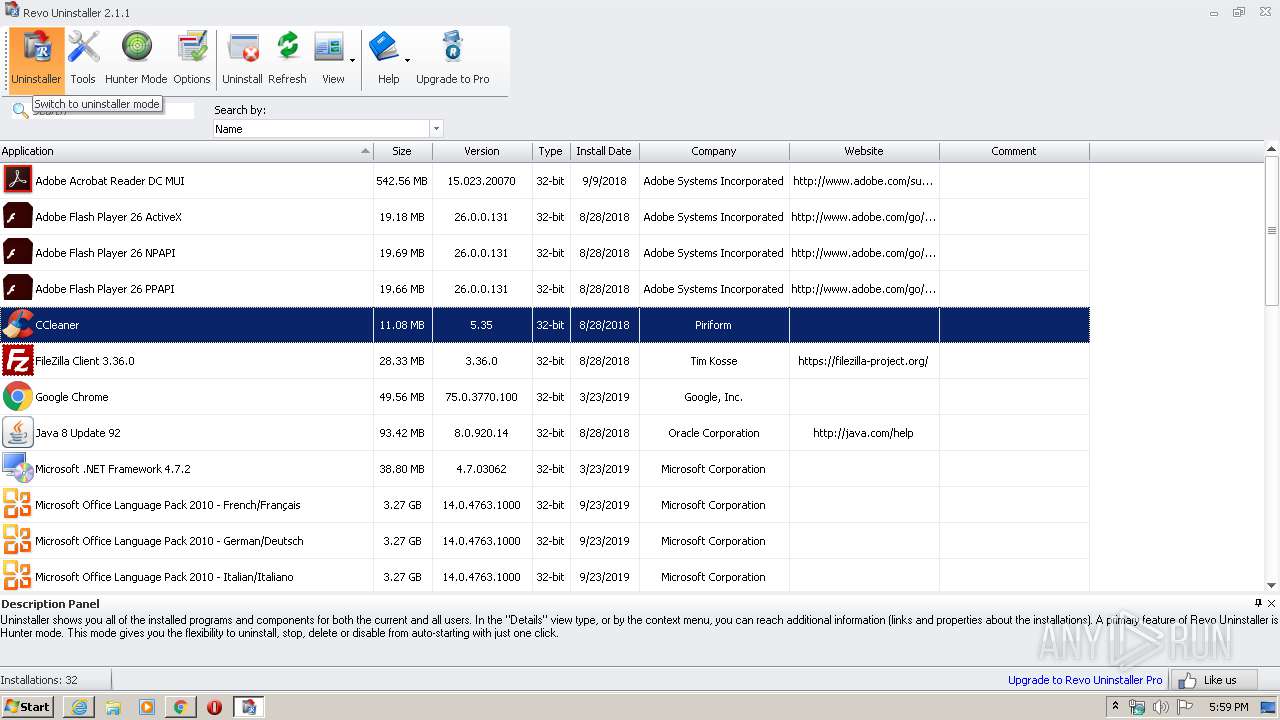Image resolution: width=1280 pixels, height=720 pixels.
Task: Sort by Comment column header
Action: click(x=1014, y=151)
